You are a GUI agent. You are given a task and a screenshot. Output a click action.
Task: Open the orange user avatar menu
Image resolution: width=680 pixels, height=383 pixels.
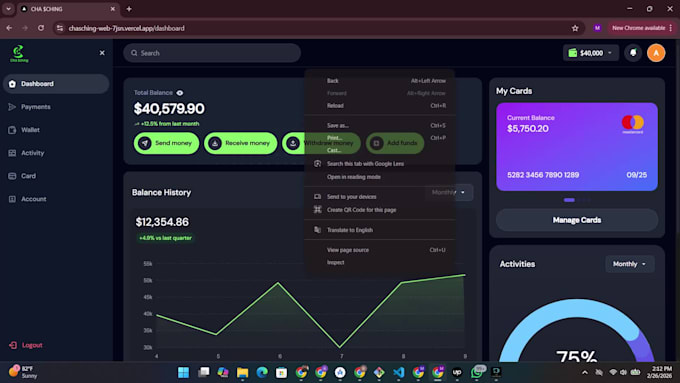(x=656, y=53)
